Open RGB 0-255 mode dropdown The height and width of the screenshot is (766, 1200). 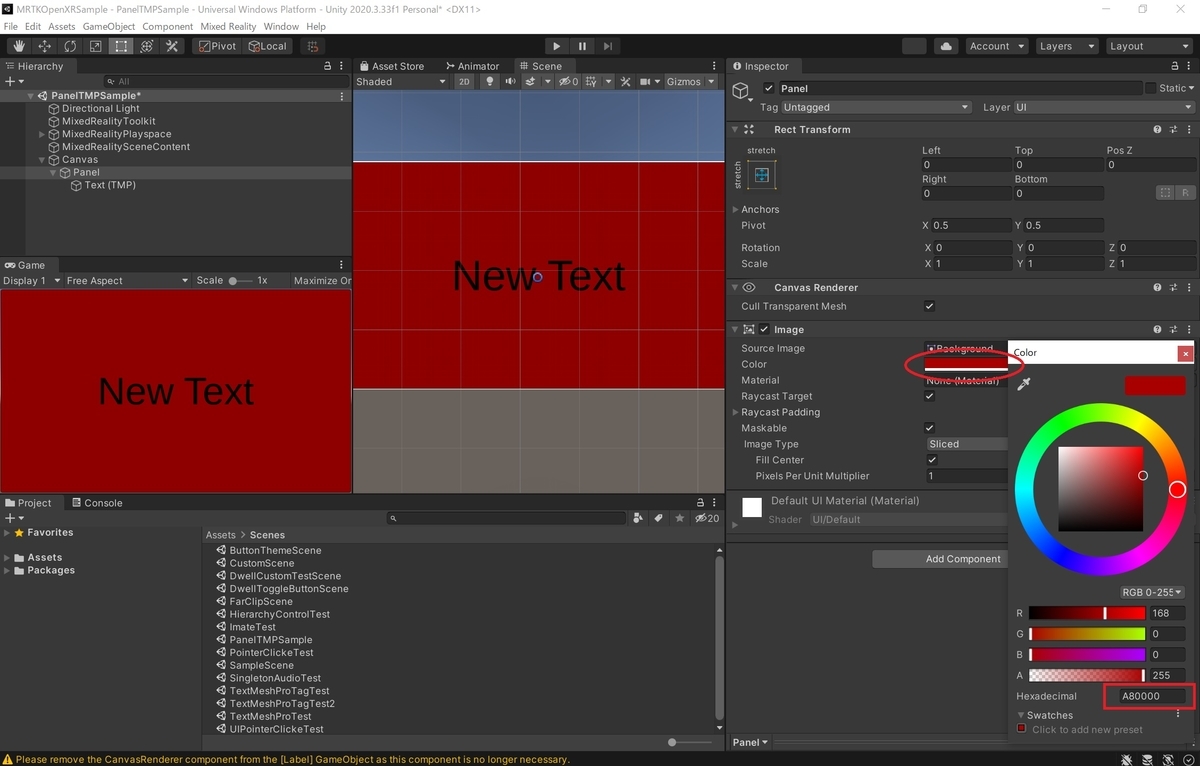point(1152,593)
